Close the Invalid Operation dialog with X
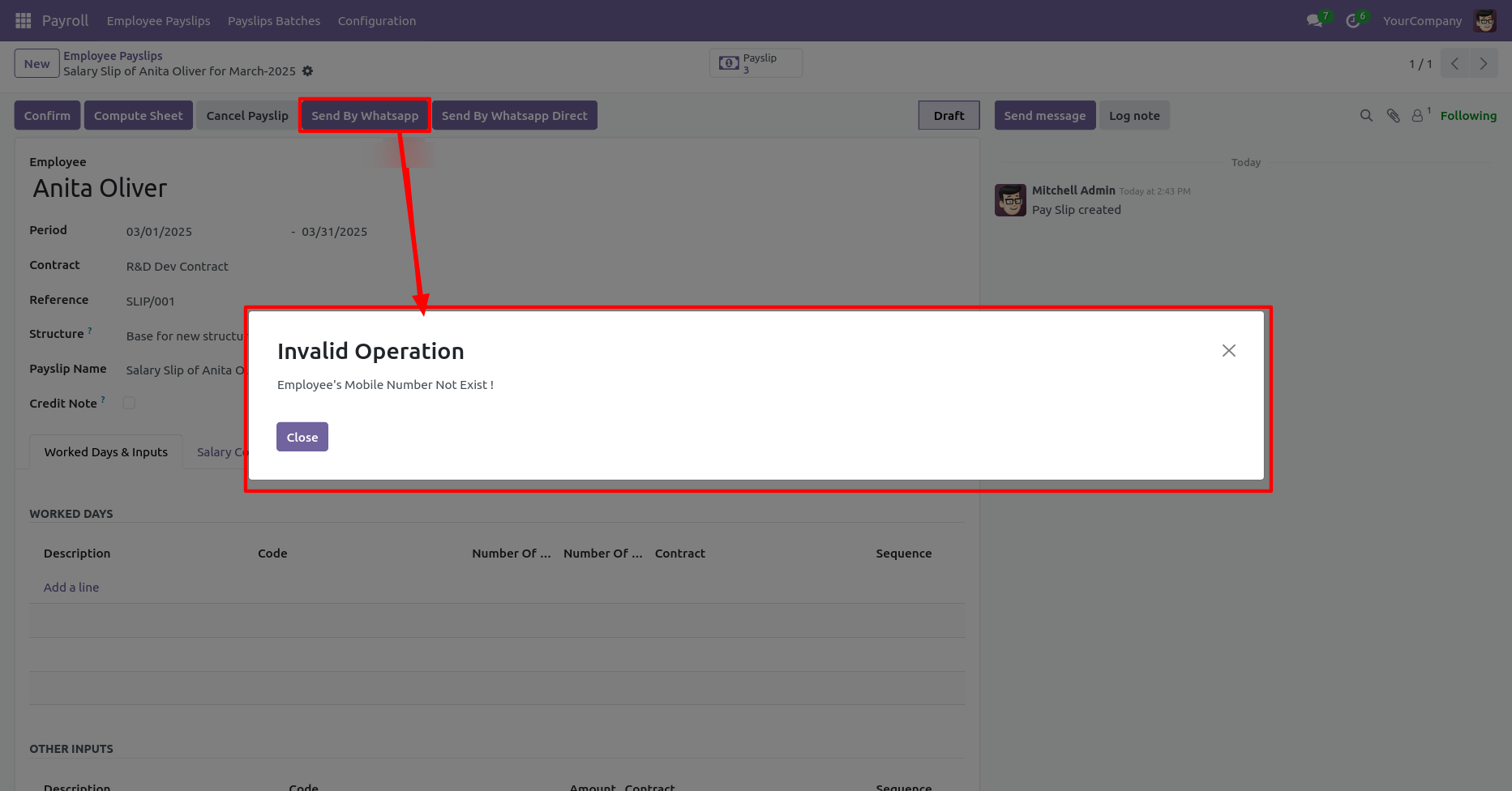This screenshot has height=791, width=1512. click(1229, 350)
